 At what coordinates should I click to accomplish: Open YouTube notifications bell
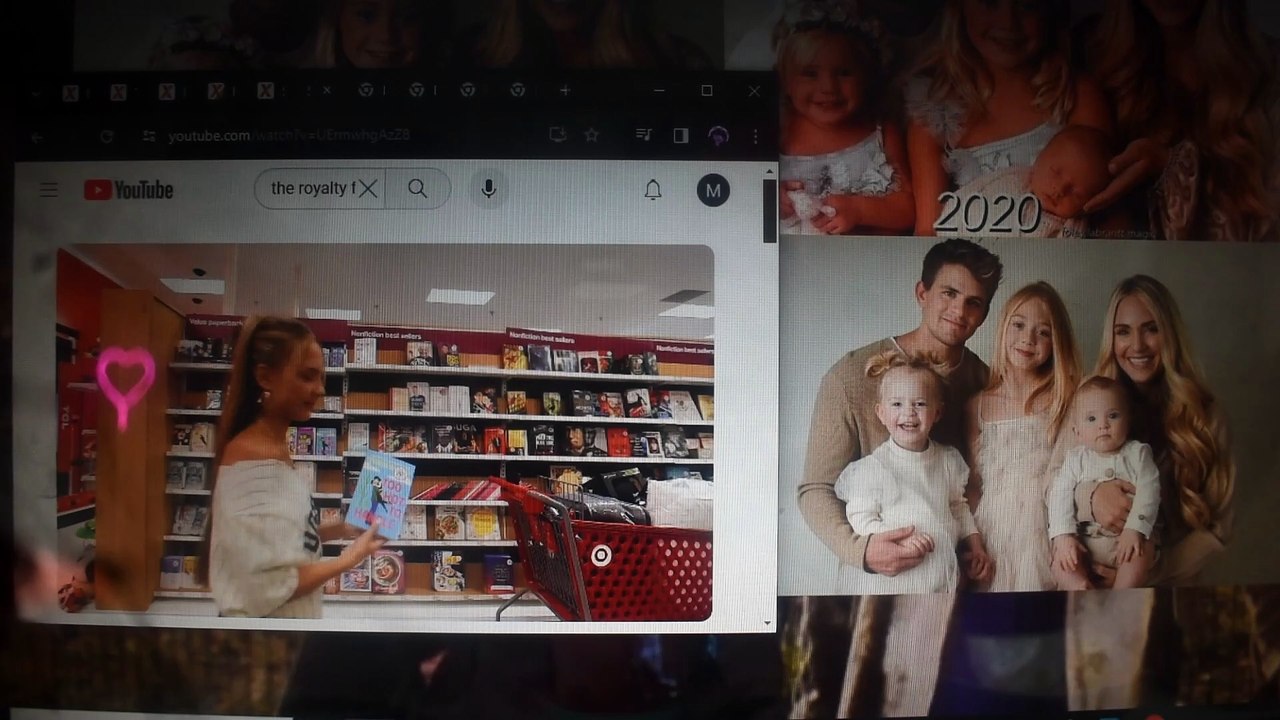click(653, 190)
